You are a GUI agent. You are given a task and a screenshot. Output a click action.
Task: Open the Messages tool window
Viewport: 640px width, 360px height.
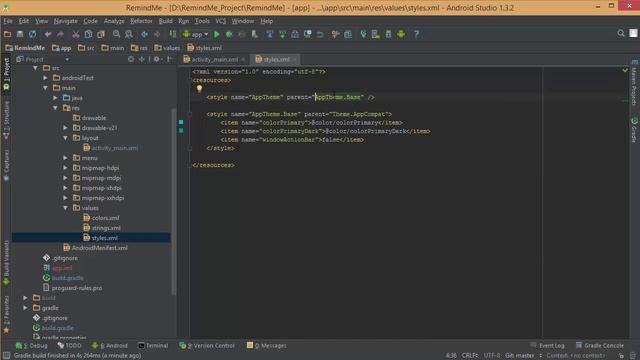pyautogui.click(x=267, y=345)
